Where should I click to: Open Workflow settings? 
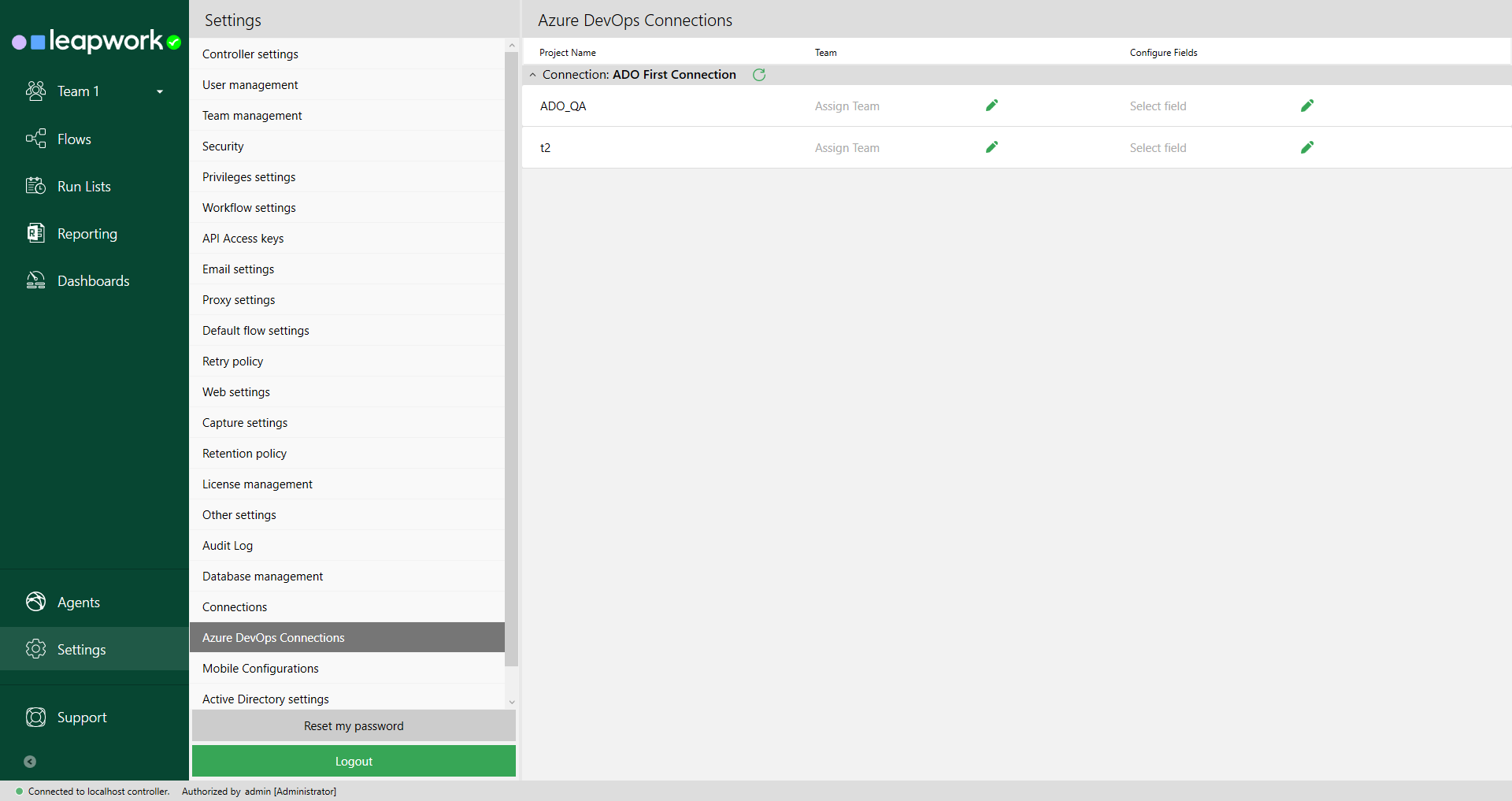tap(347, 208)
